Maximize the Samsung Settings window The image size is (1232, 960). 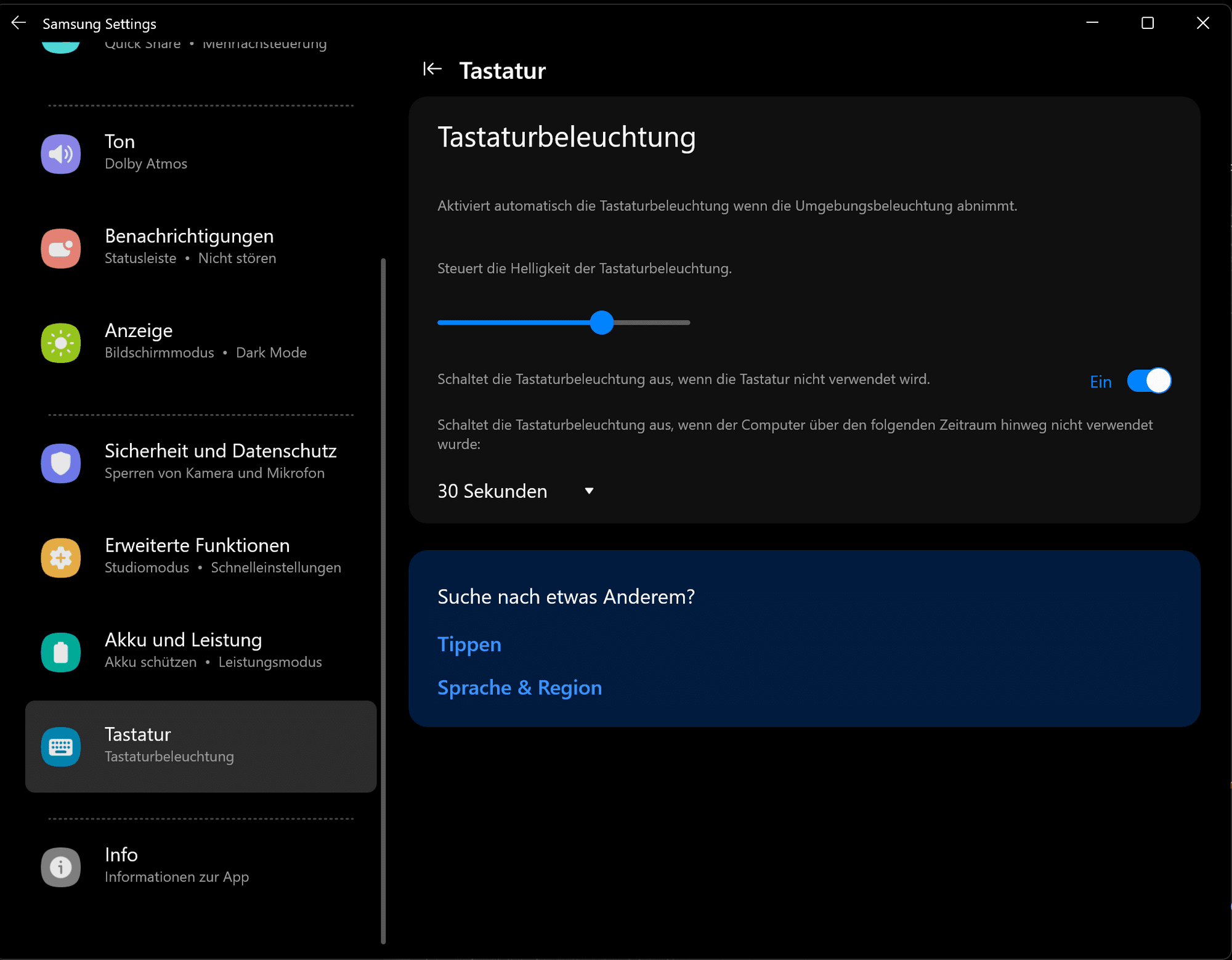point(1148,23)
